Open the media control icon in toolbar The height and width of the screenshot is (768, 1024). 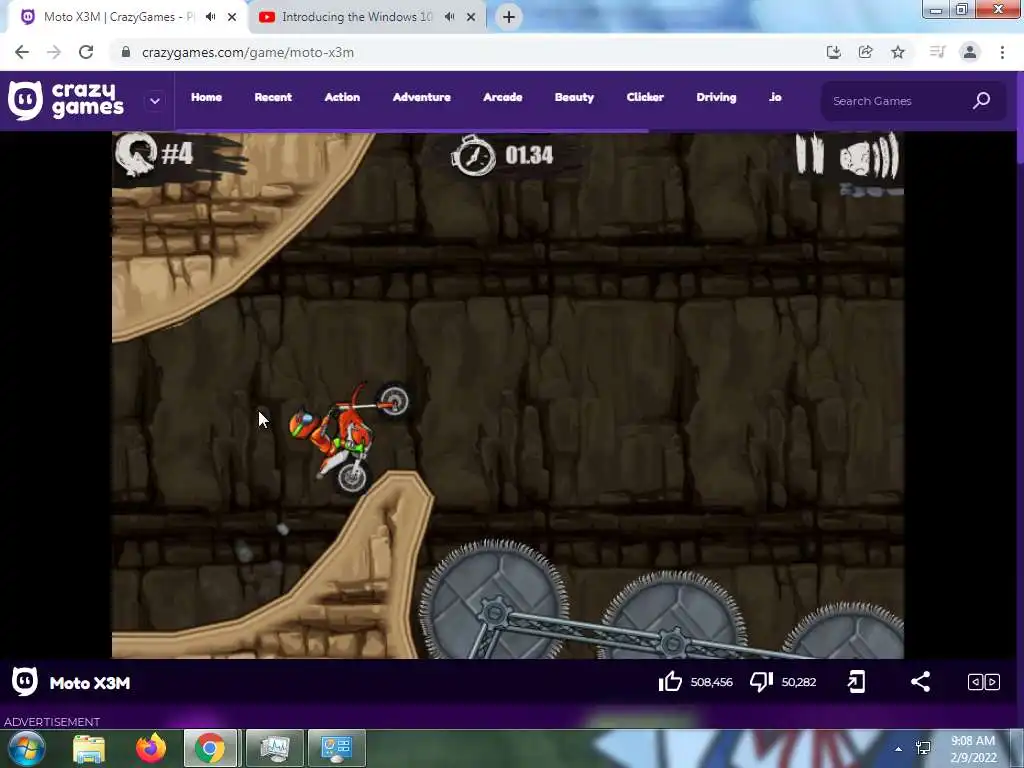(937, 52)
